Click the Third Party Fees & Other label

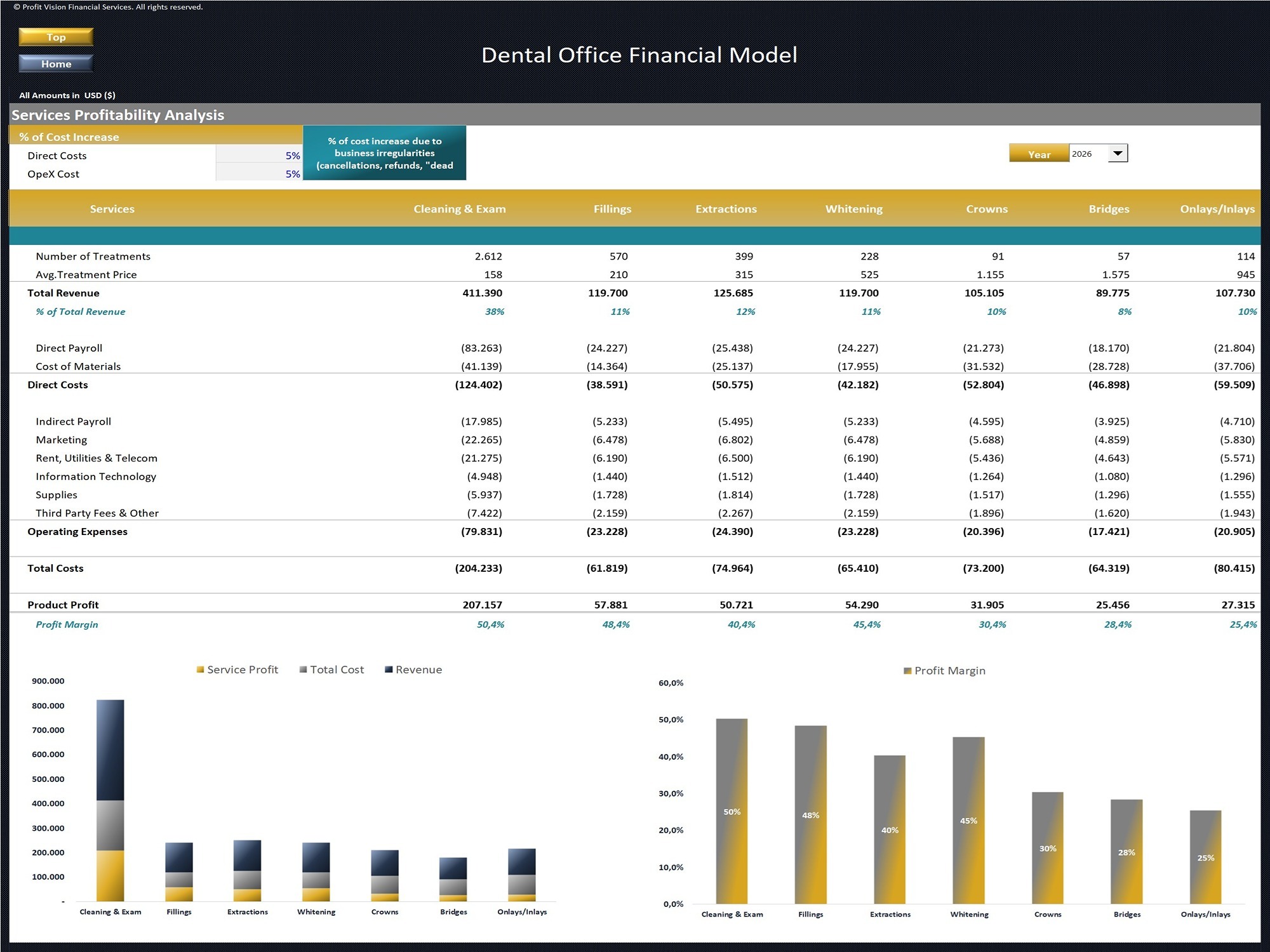[x=97, y=513]
